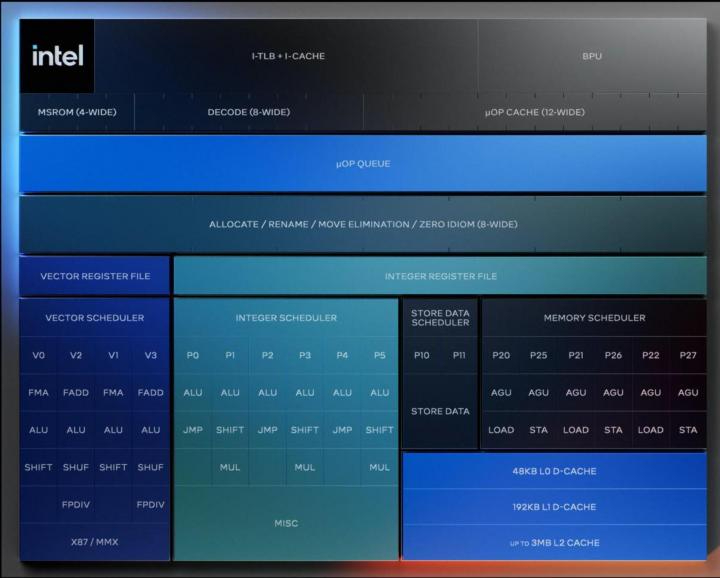720x578 pixels.
Task: Select the 192KB L1 D-CACHE block
Action: [554, 507]
